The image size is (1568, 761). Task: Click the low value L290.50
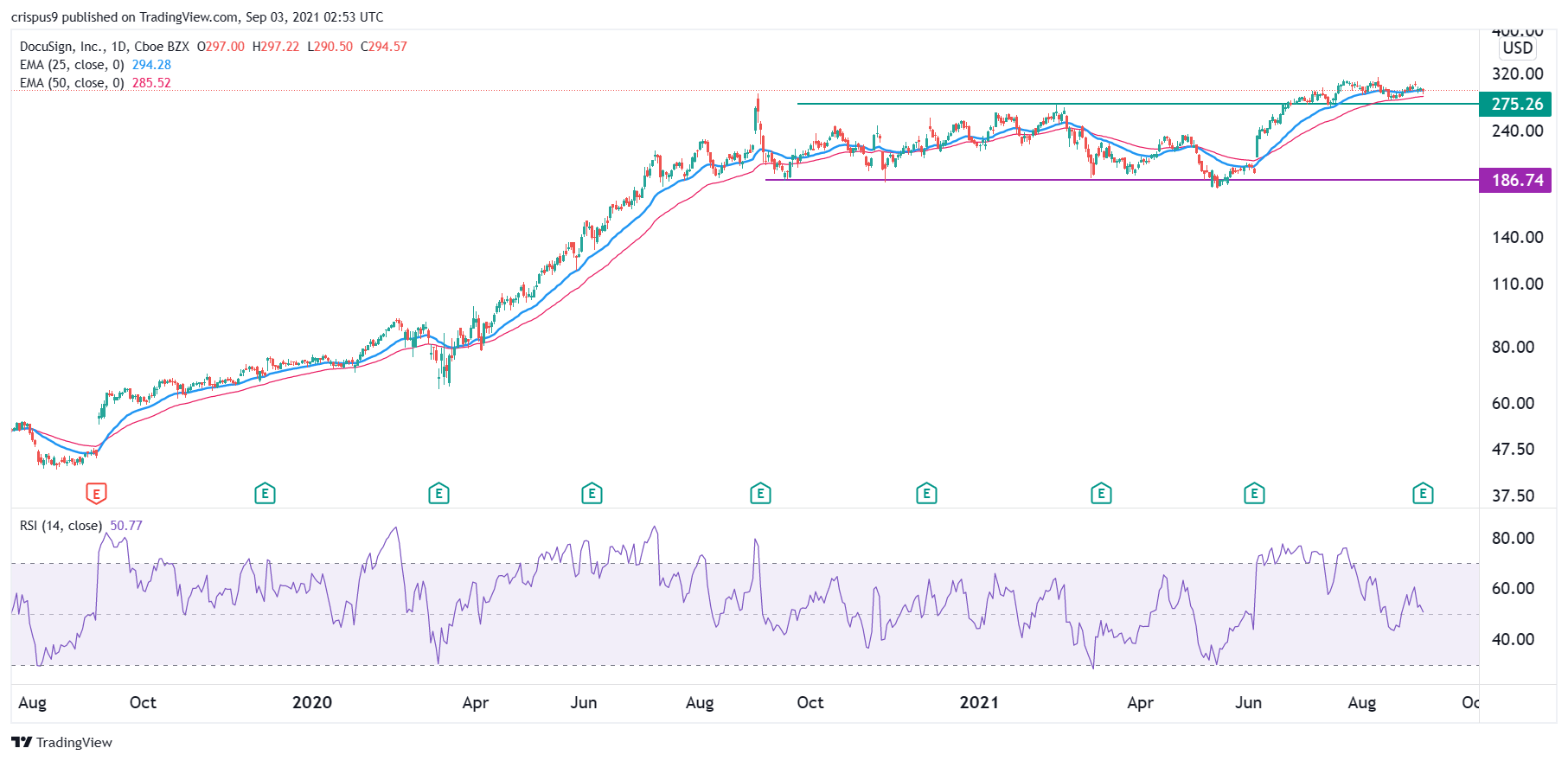[x=330, y=47]
